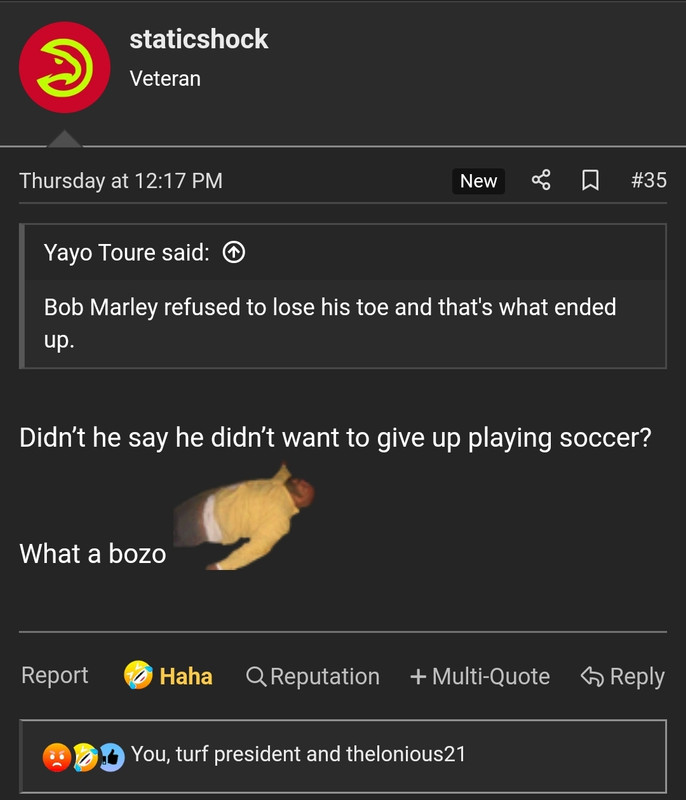Open post permalink number 35
This screenshot has width=686, height=800.
tap(649, 180)
